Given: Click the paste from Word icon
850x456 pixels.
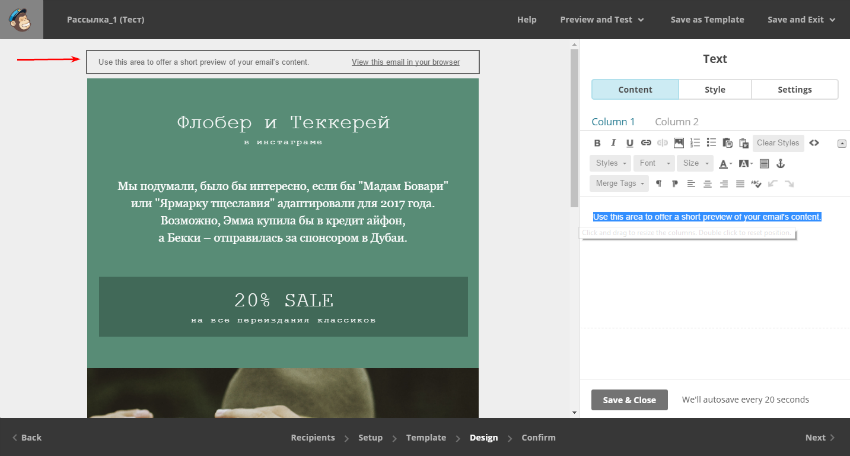Looking at the screenshot, I should [x=744, y=143].
